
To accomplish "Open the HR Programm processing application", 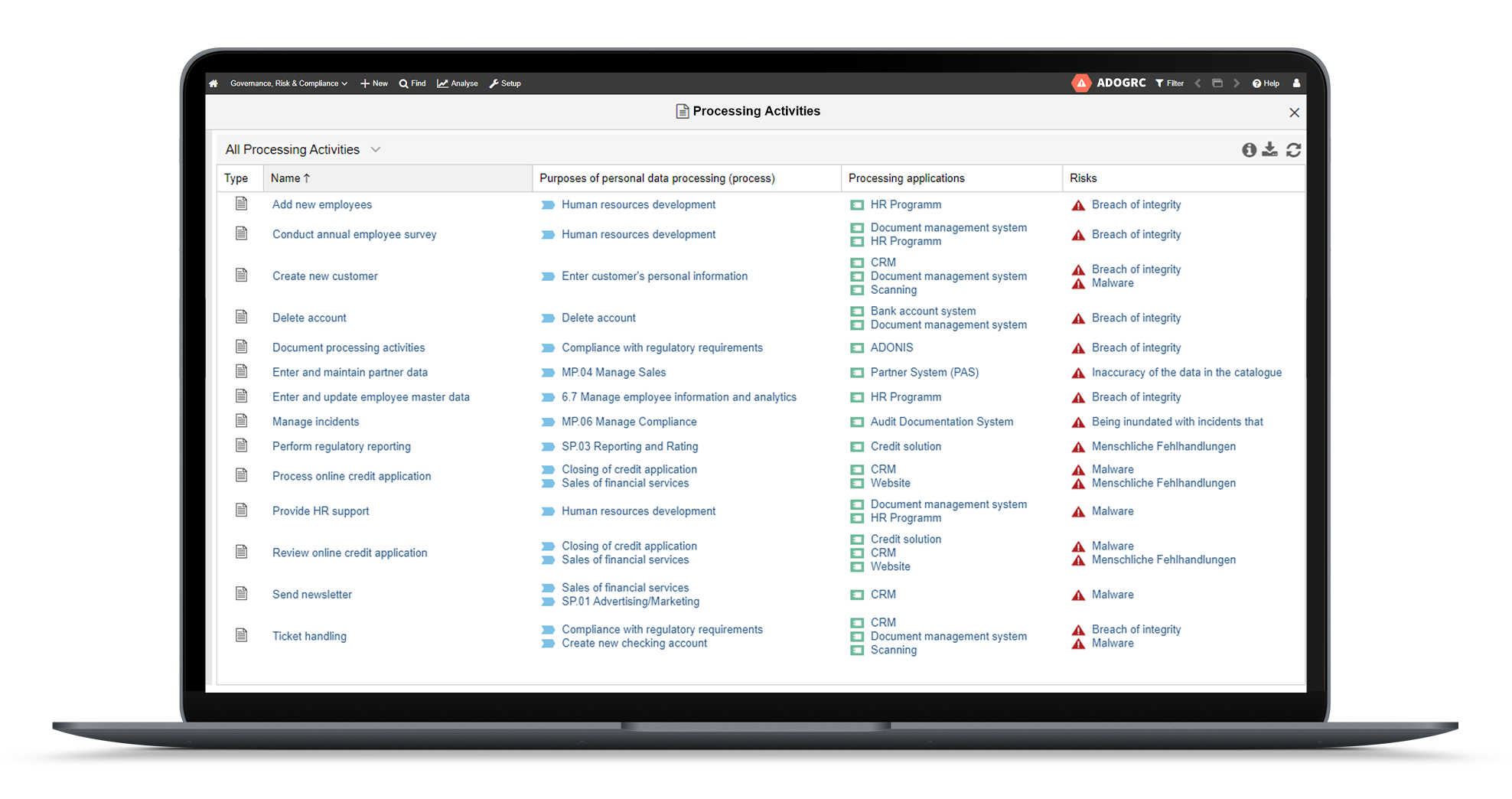I will (905, 204).
